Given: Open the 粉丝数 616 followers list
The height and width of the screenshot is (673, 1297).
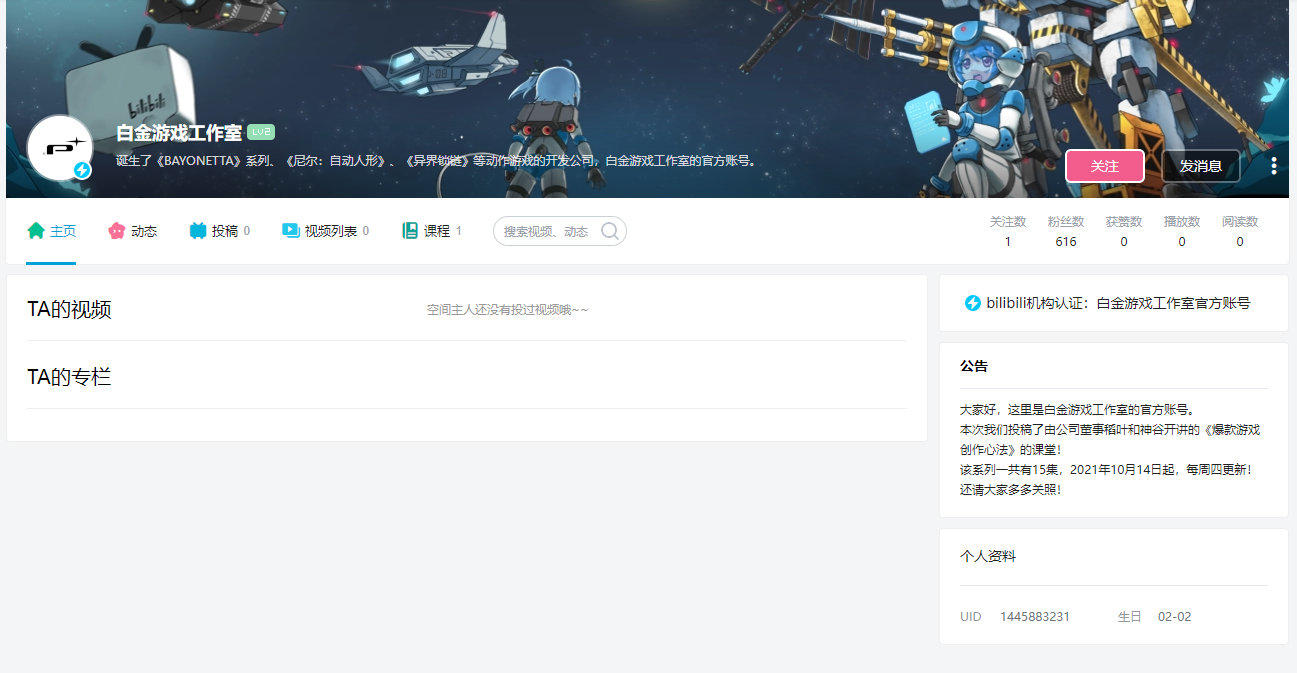Looking at the screenshot, I should pos(1066,231).
